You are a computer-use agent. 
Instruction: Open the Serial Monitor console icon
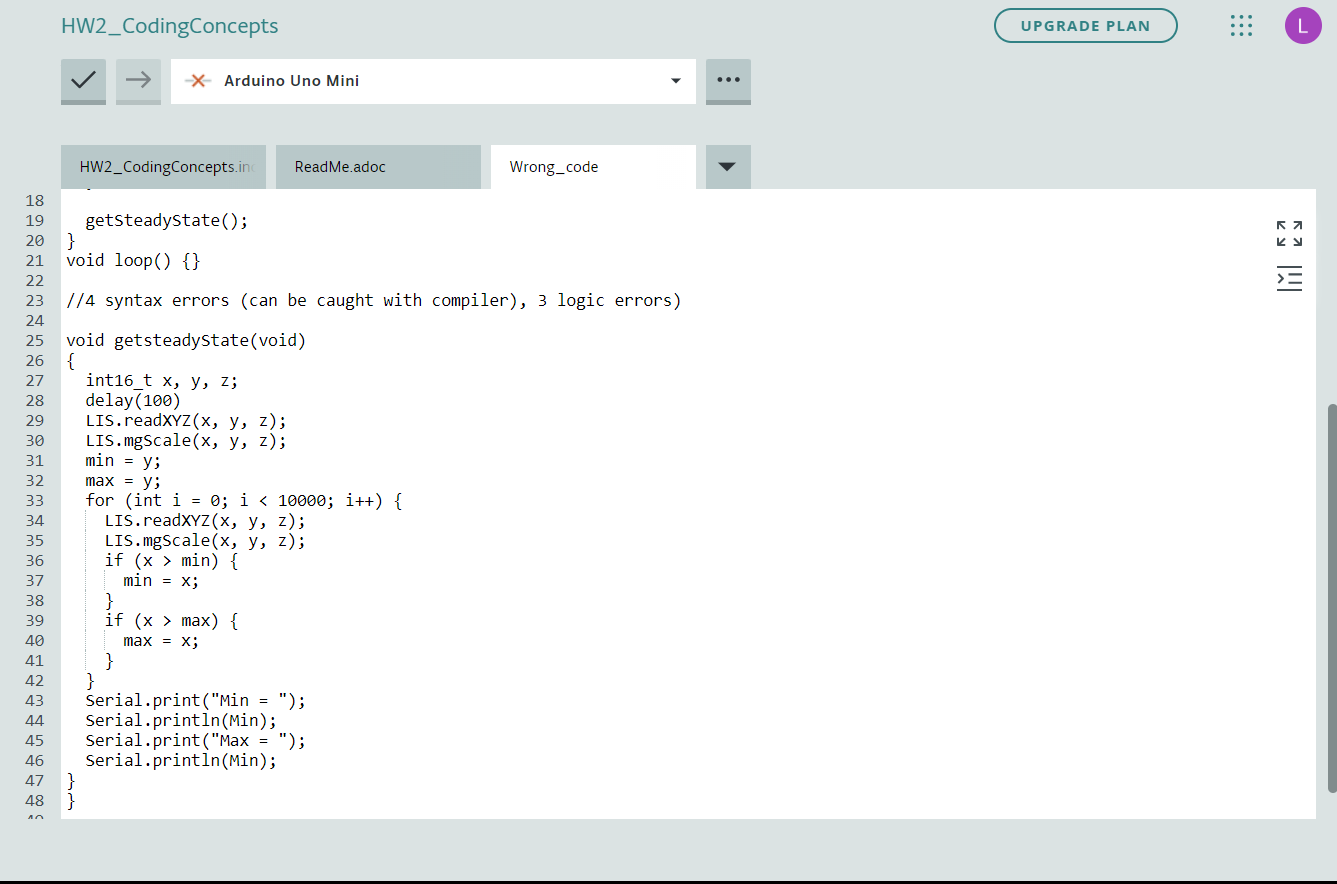[1289, 278]
